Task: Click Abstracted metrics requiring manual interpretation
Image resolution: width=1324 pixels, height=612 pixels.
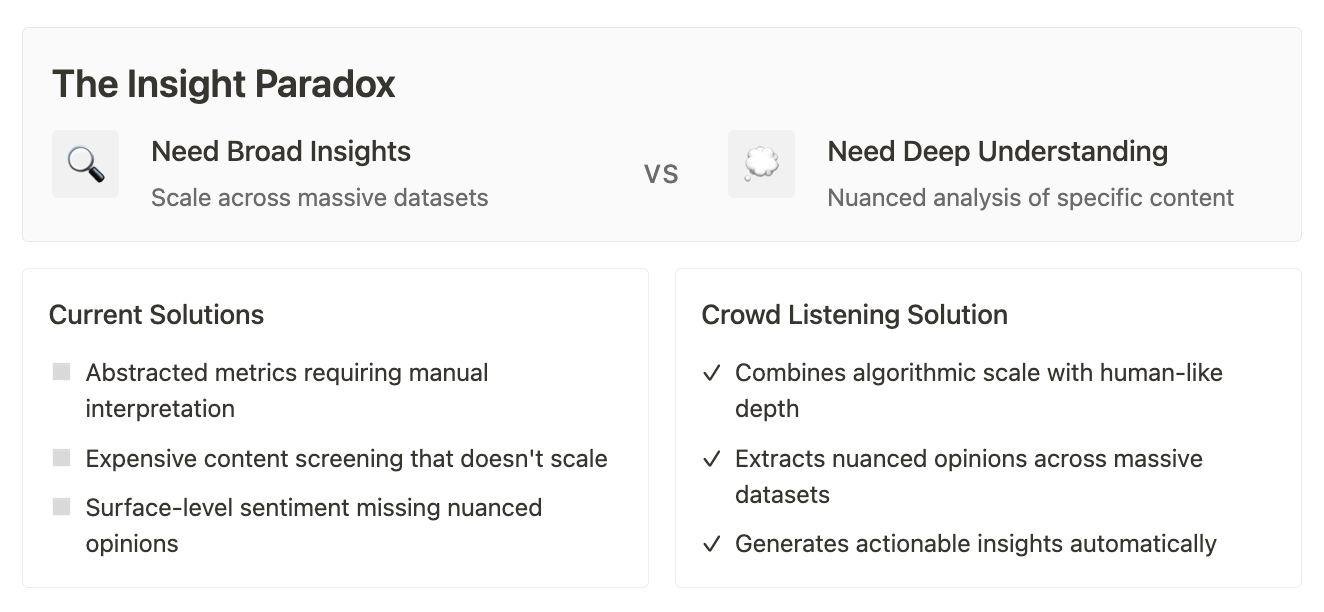Action: click(287, 390)
